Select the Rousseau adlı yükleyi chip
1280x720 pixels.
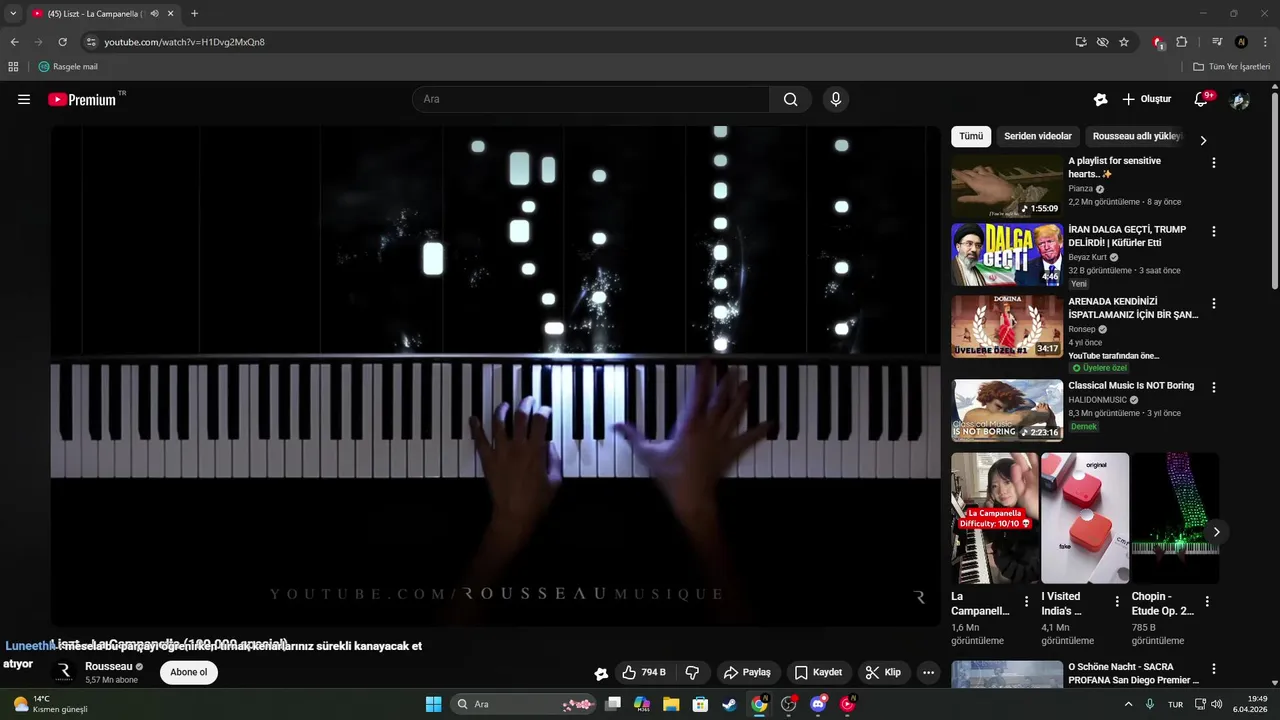[1138, 136]
